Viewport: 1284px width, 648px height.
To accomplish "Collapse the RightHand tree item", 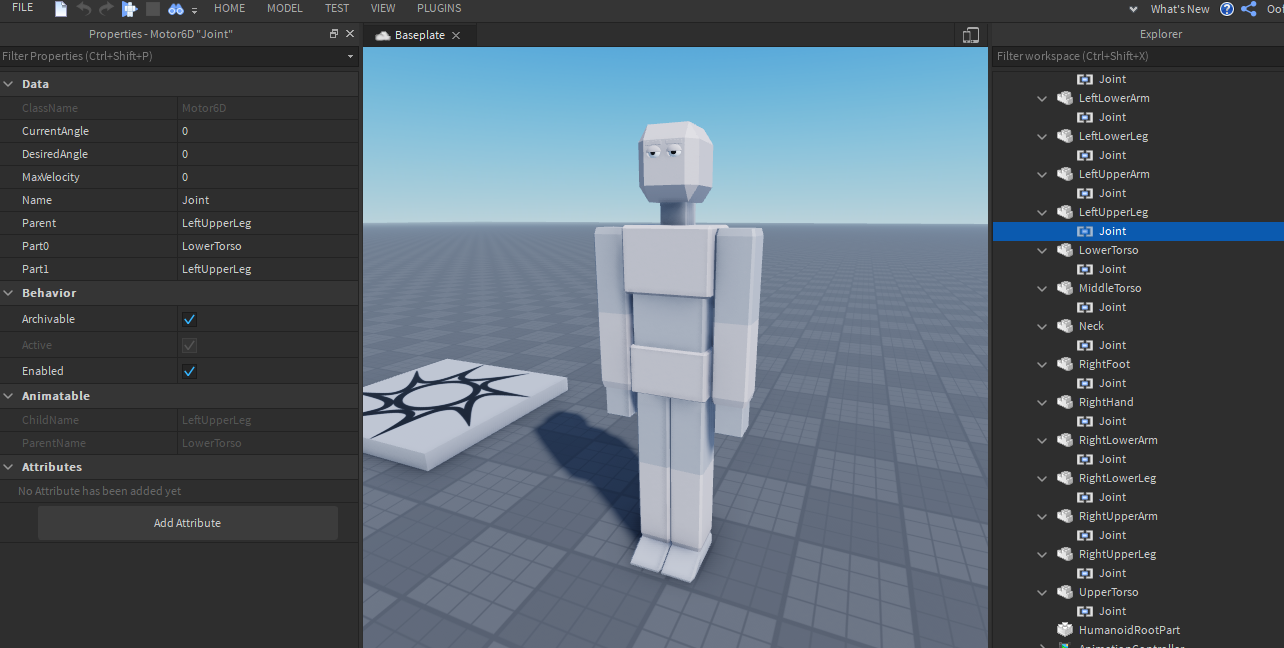I will 1042,402.
